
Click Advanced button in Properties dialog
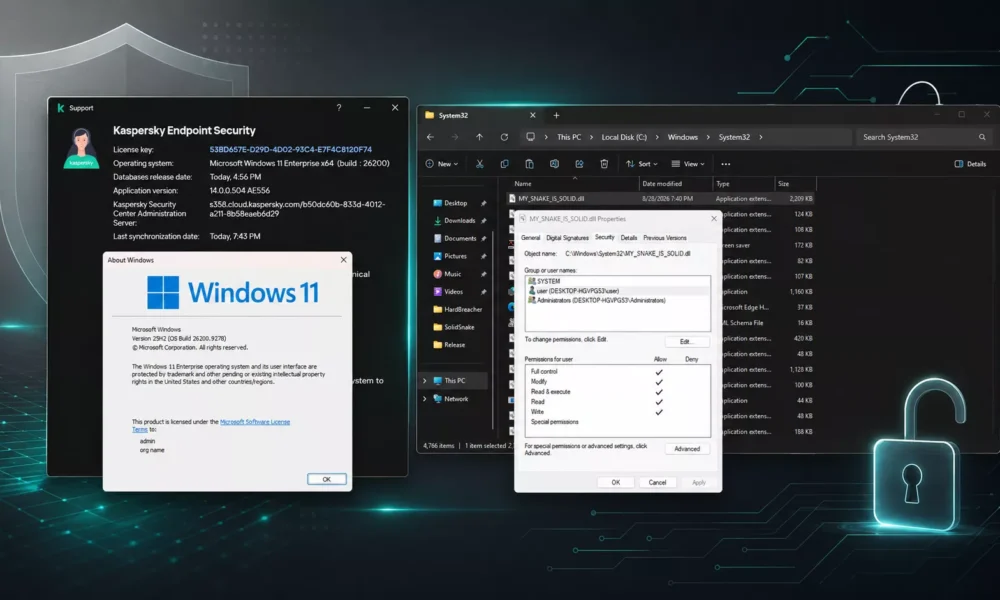(687, 449)
